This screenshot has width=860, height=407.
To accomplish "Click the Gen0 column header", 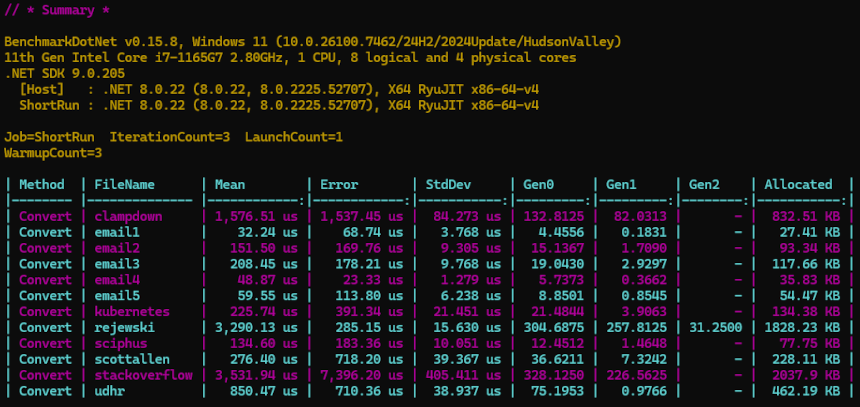I will [539, 185].
